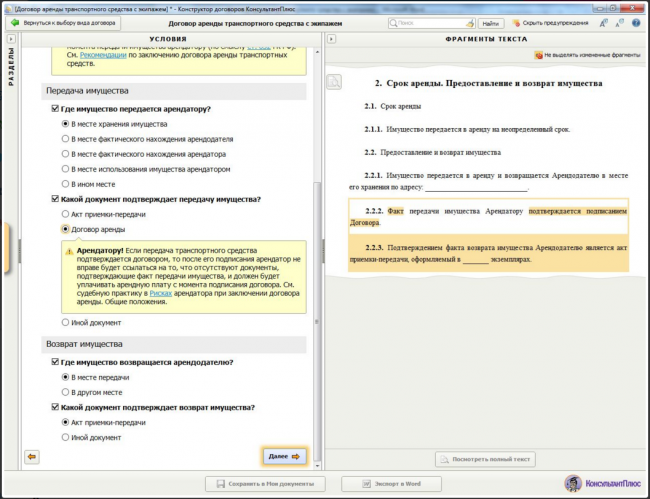Click clause 2.2.3 highlighted fragment
This screenshot has width=650, height=499.
pos(488,253)
